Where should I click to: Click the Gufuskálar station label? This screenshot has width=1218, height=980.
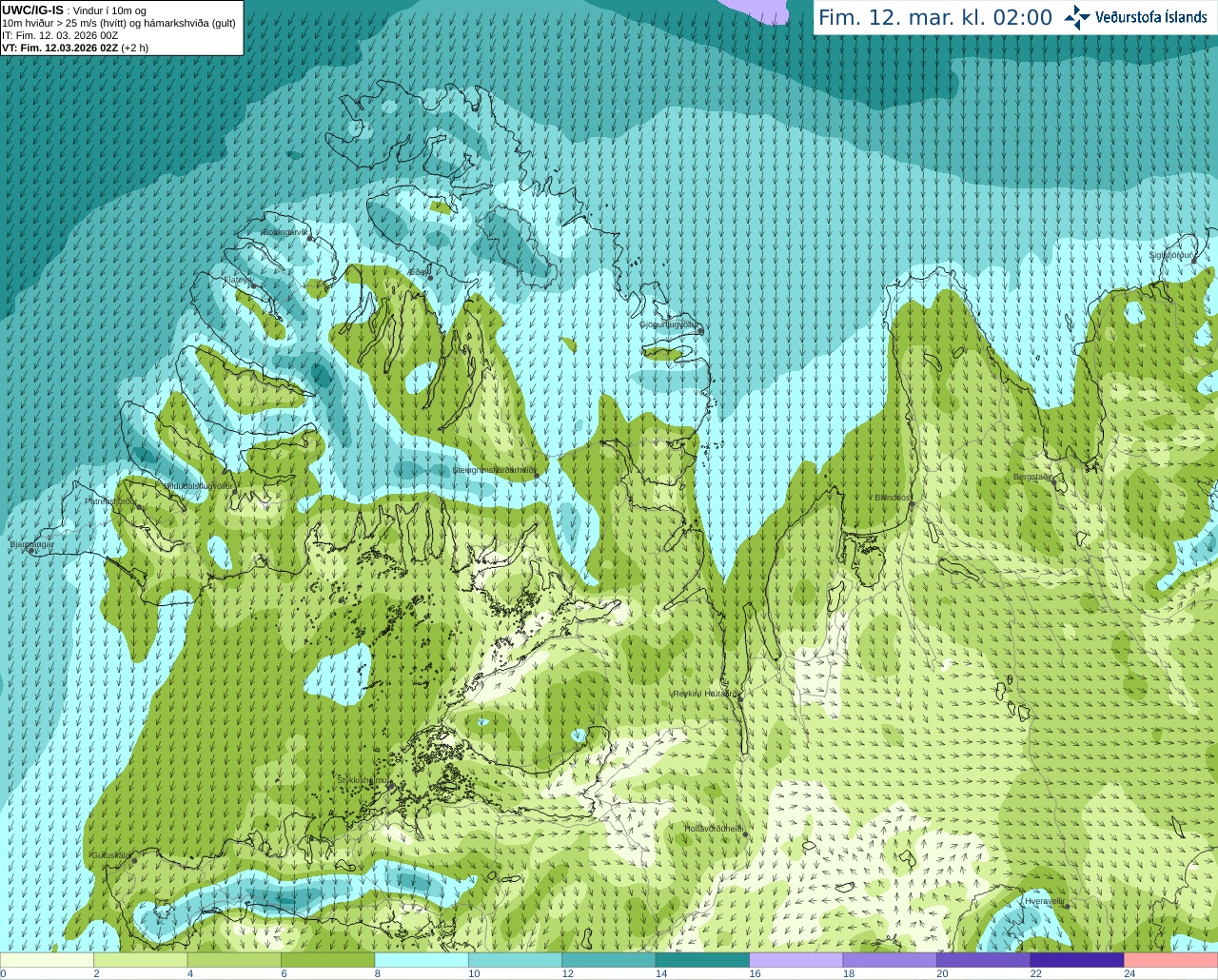(x=110, y=854)
